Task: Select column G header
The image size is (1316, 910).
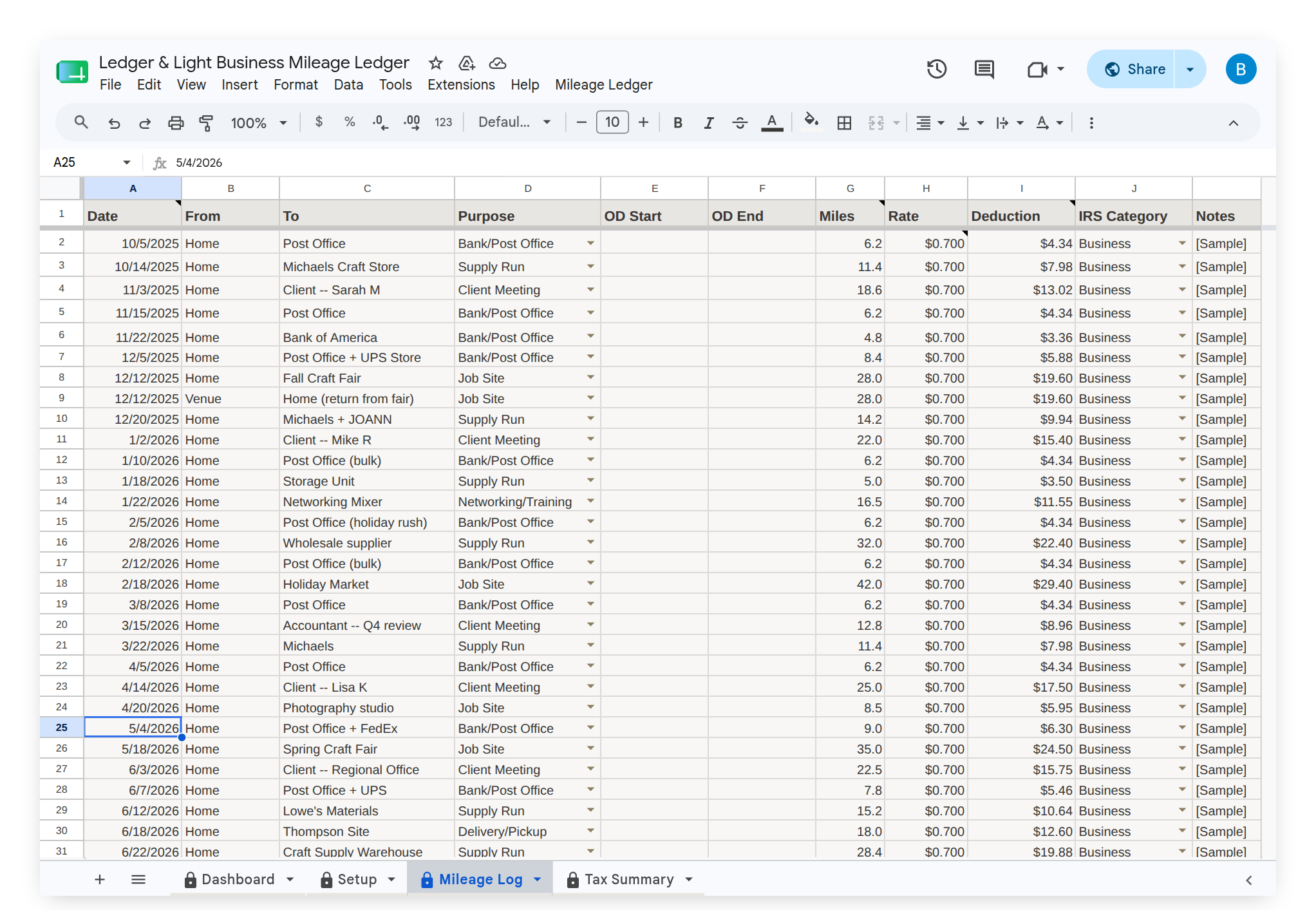Action: point(850,188)
